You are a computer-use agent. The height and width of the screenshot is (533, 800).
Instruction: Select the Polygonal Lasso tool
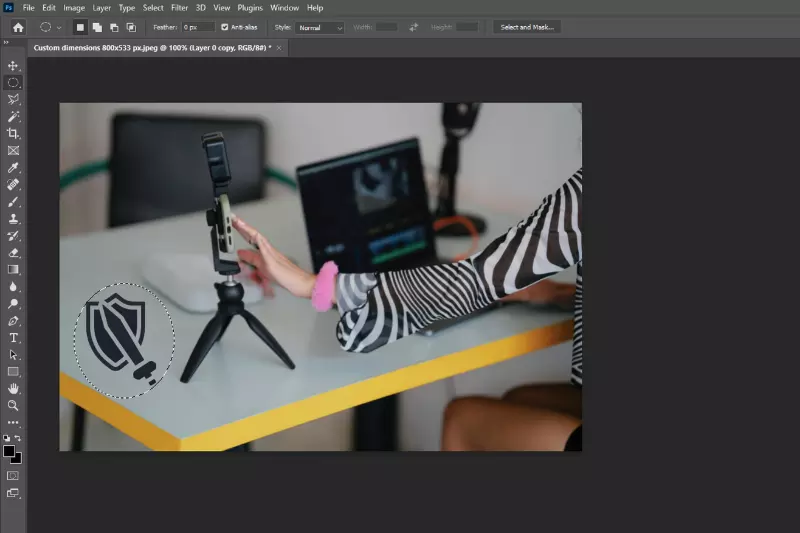point(13,99)
